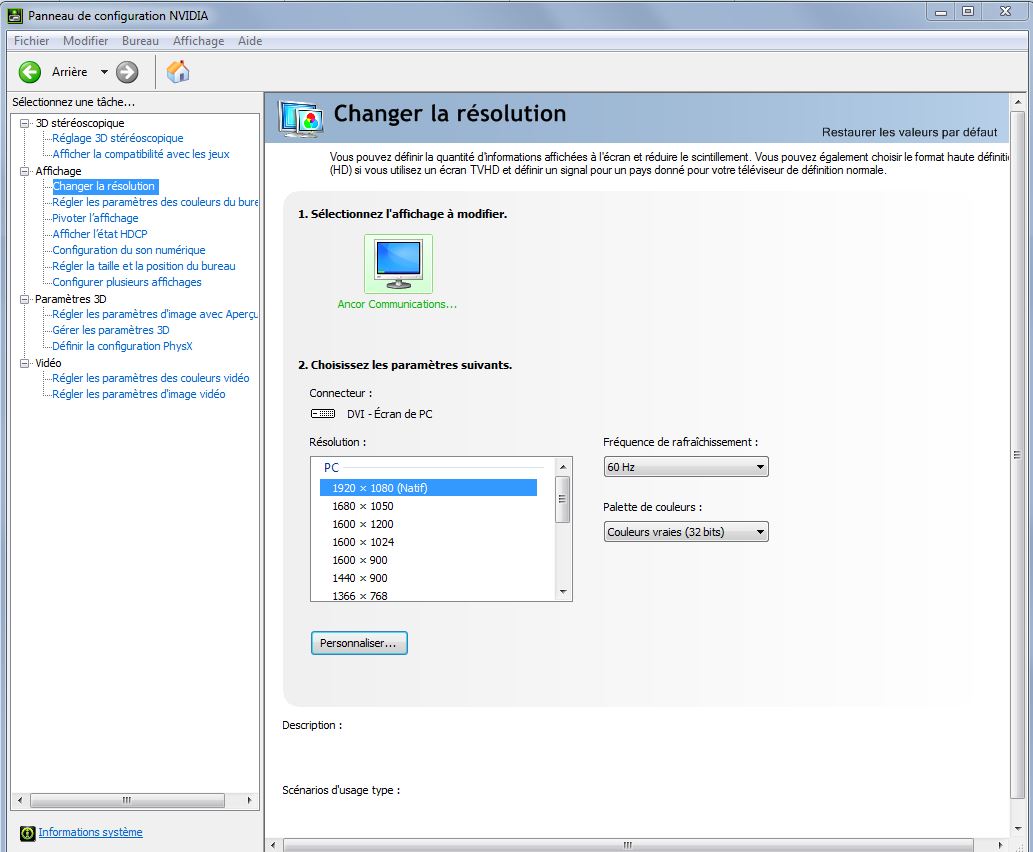Select the 1680 × 1050 resolution
Viewport: 1033px width, 852px height.
pos(362,506)
